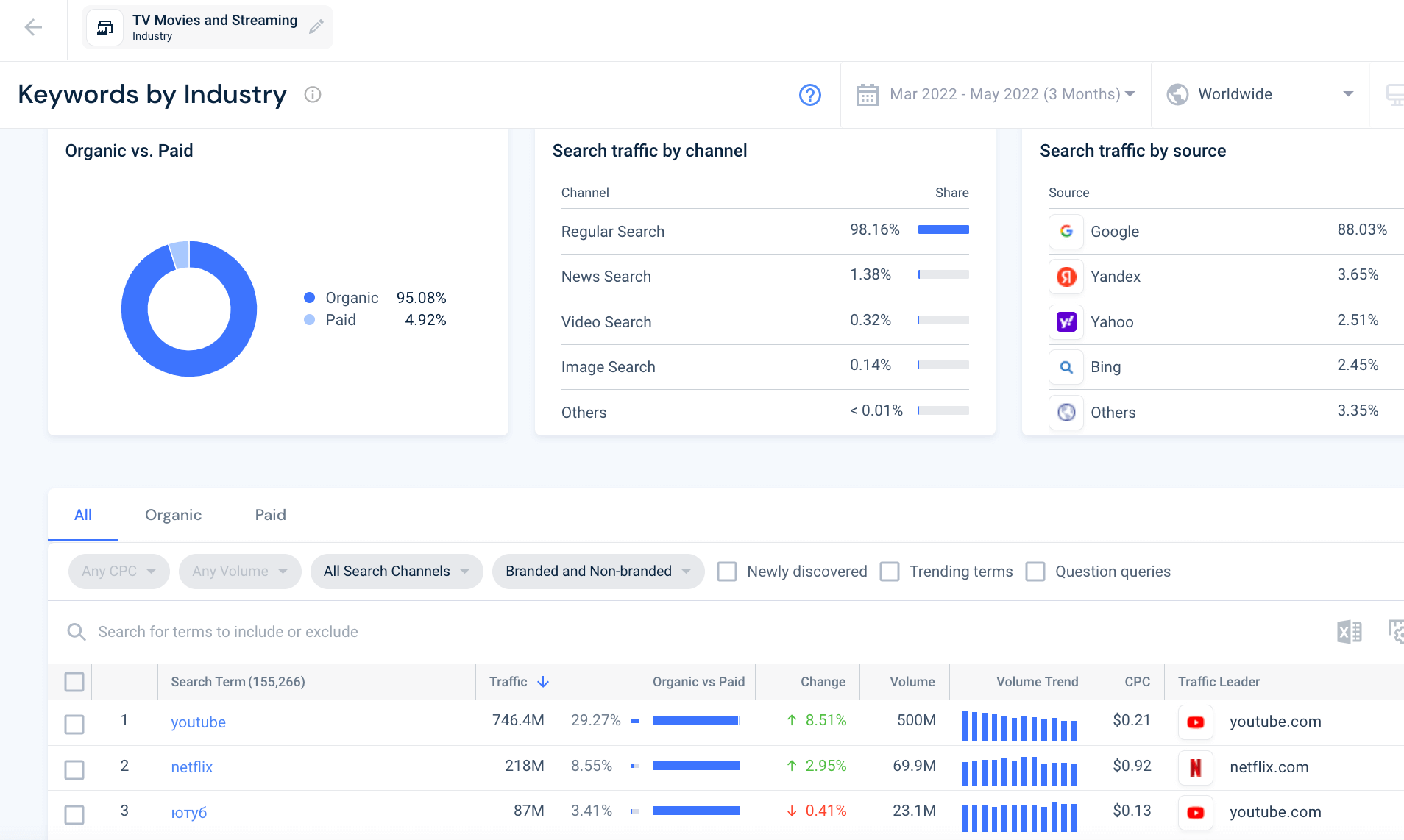1404x840 pixels.
Task: Open the Mar 2022 - May 2022 date dropdown
Action: [996, 94]
